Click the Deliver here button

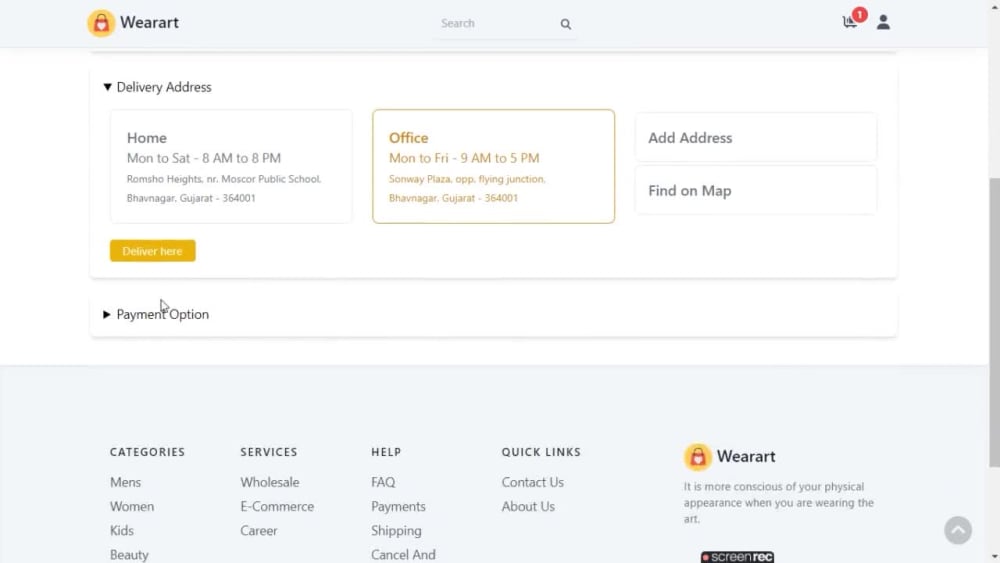point(152,251)
